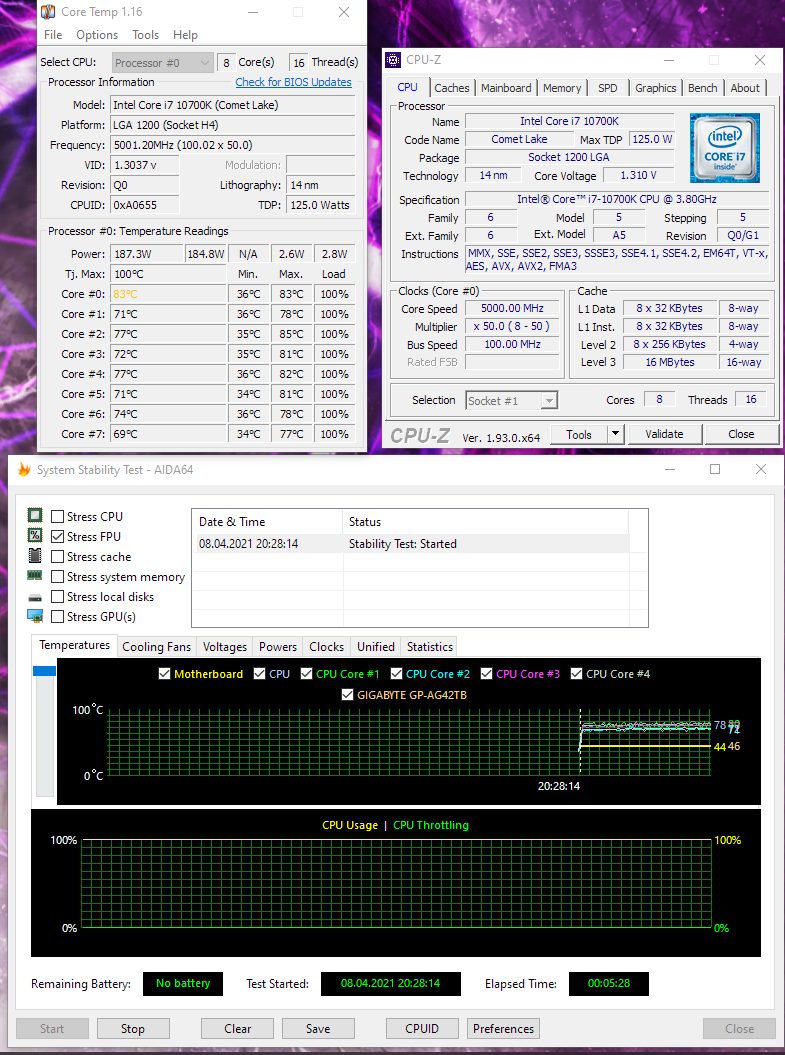Toggle the CPU temperature graph checkbox
This screenshot has width=785, height=1055.
point(260,674)
